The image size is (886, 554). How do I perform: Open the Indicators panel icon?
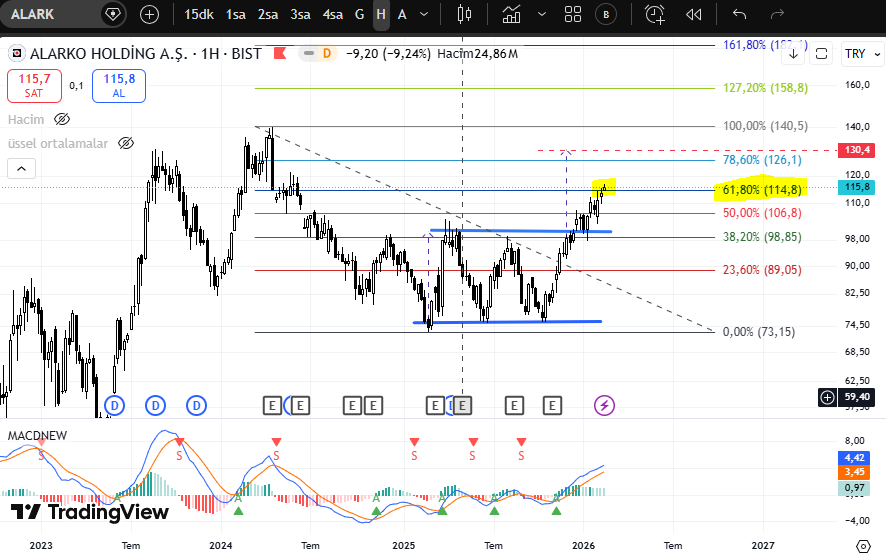511,14
